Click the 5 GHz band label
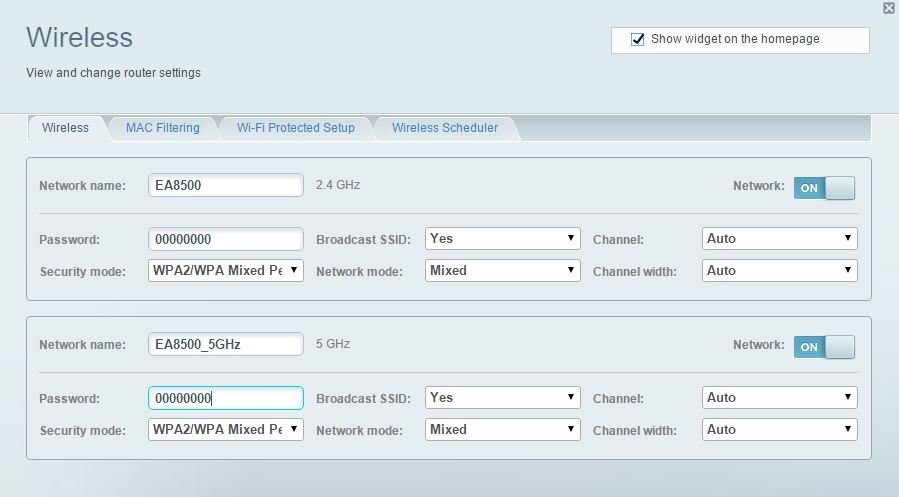 pos(333,344)
